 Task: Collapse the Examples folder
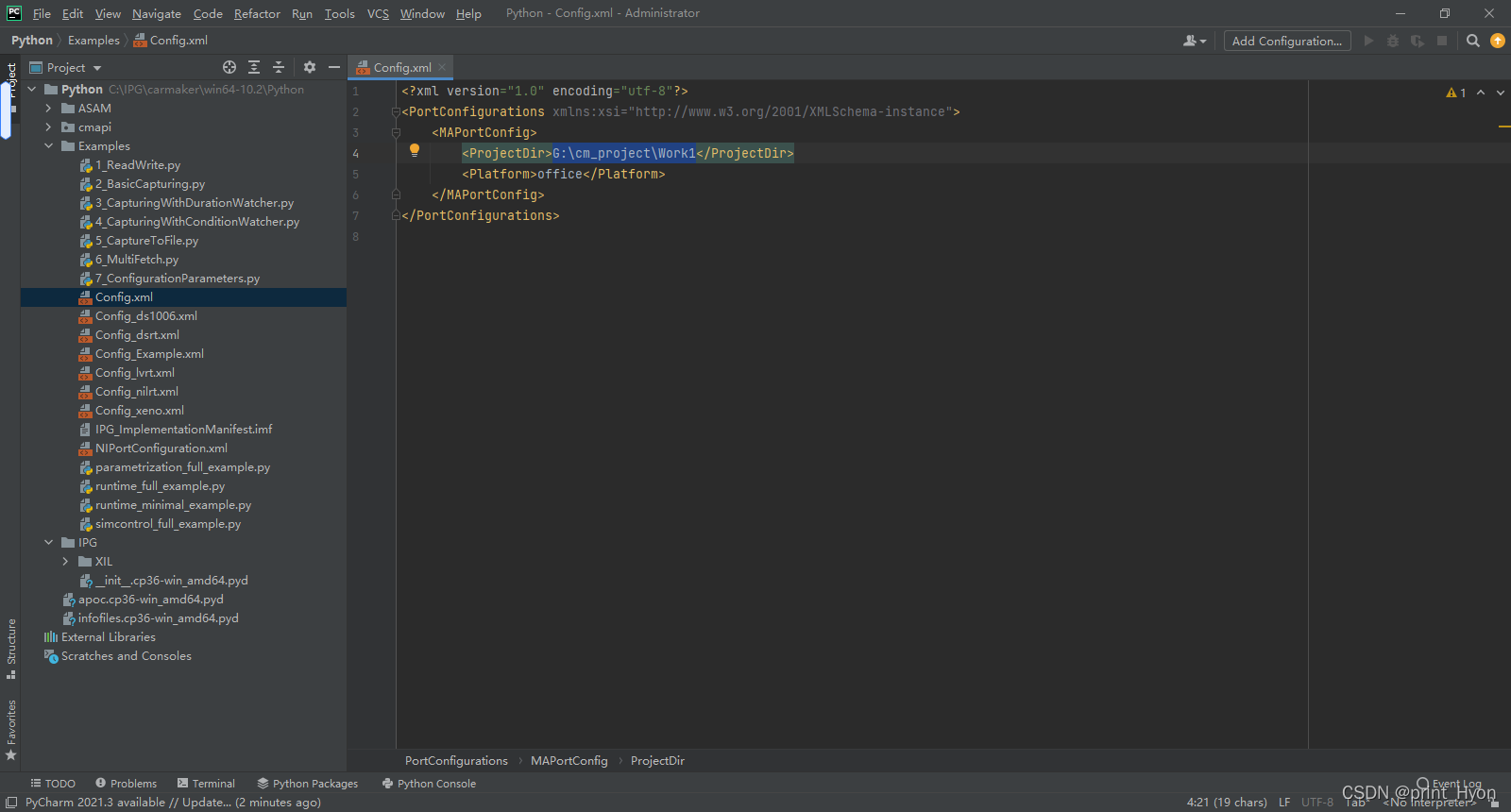(49, 145)
